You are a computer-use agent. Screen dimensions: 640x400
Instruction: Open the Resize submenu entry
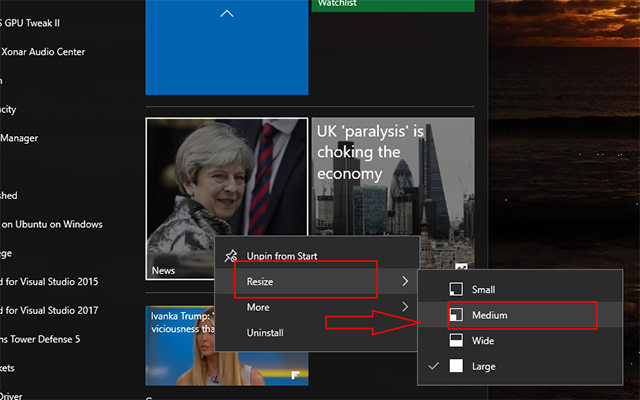coord(317,281)
